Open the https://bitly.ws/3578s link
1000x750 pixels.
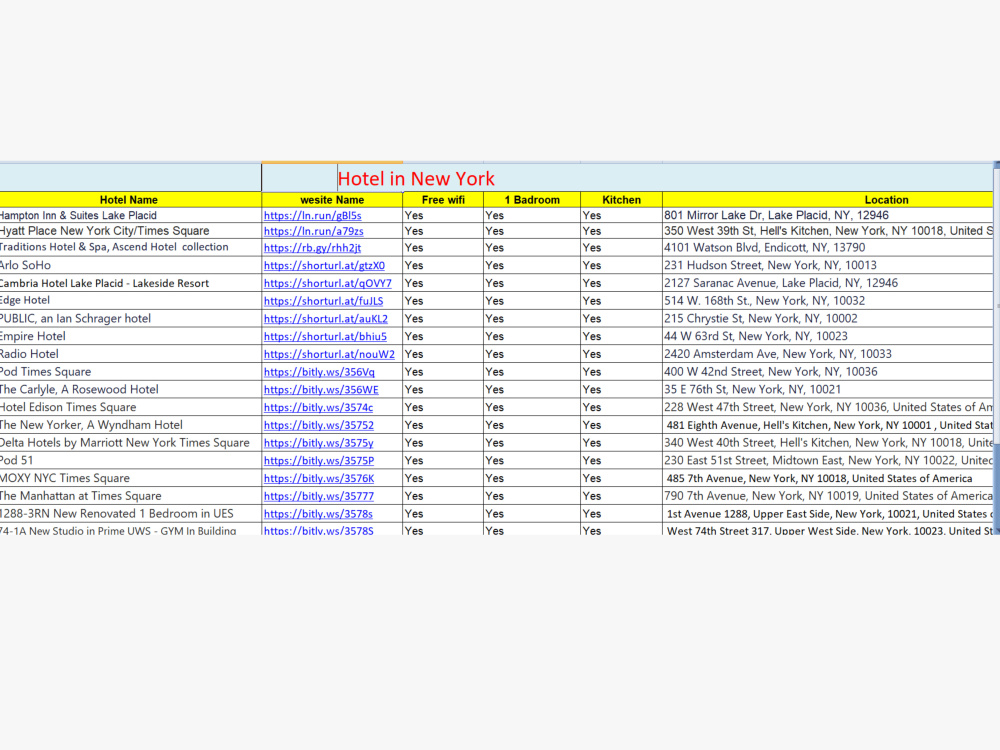coord(318,514)
